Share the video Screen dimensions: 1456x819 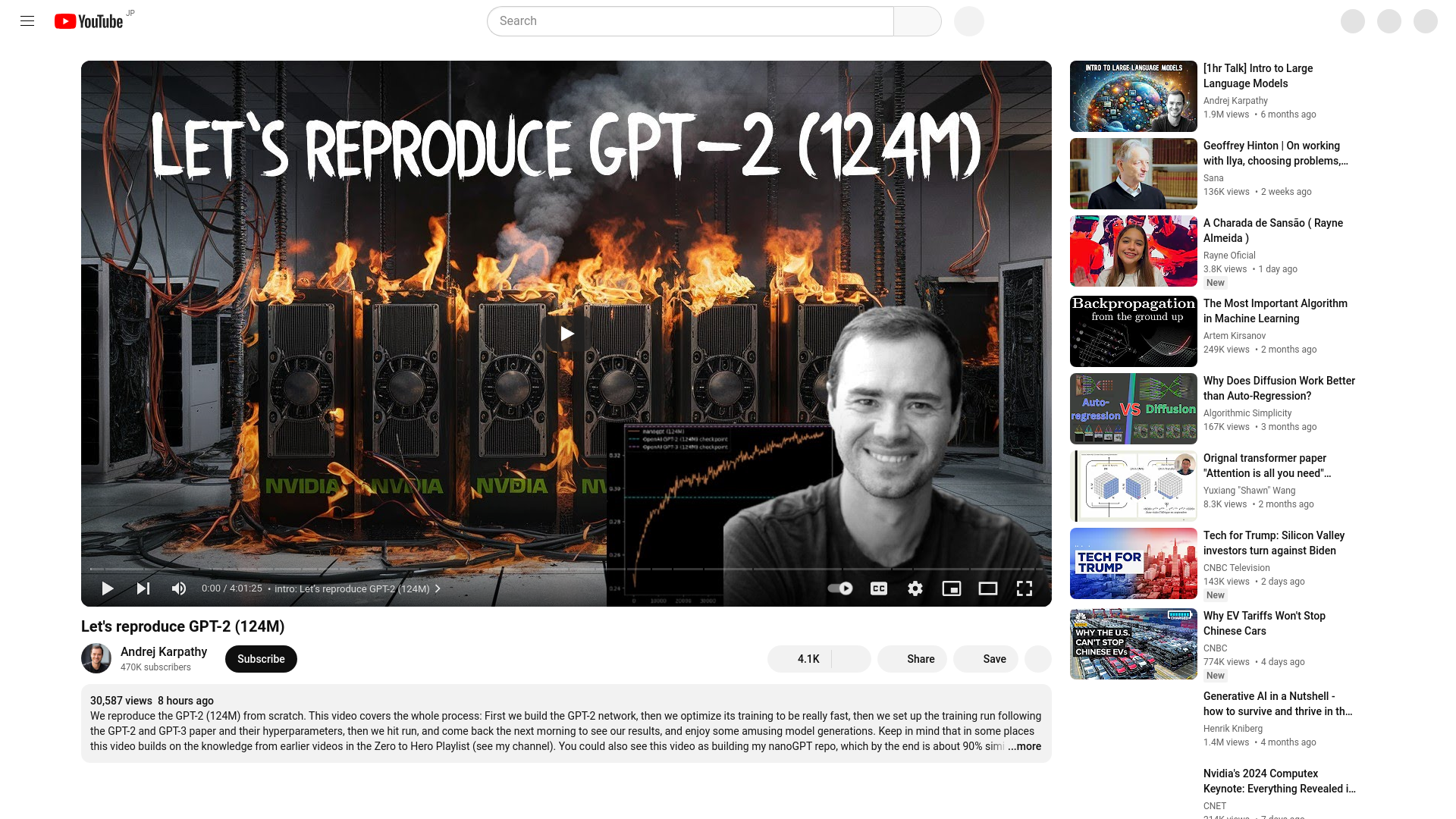pos(912,659)
